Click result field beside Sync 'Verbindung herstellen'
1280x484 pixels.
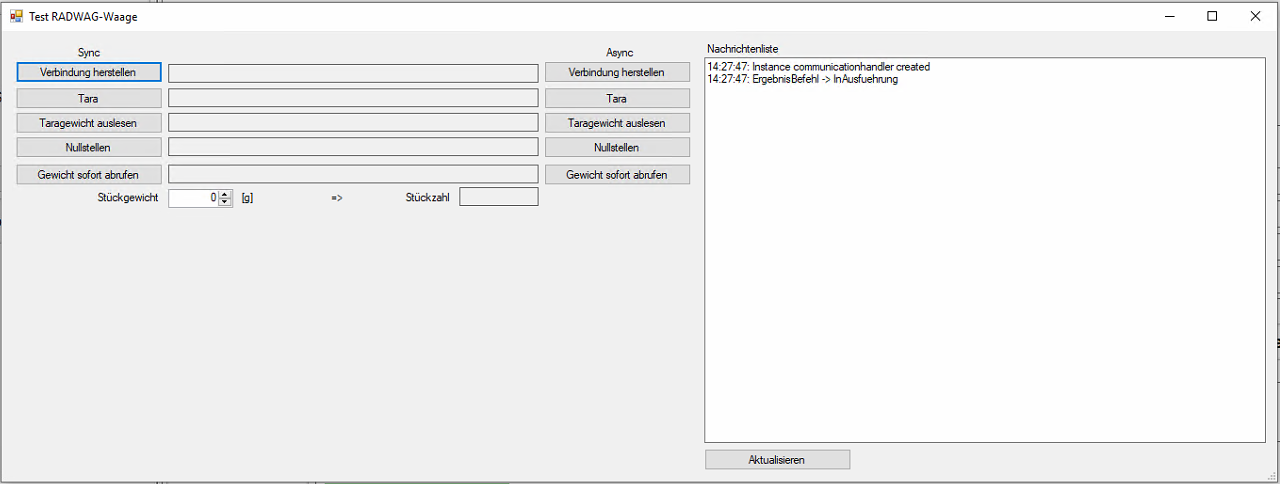353,73
